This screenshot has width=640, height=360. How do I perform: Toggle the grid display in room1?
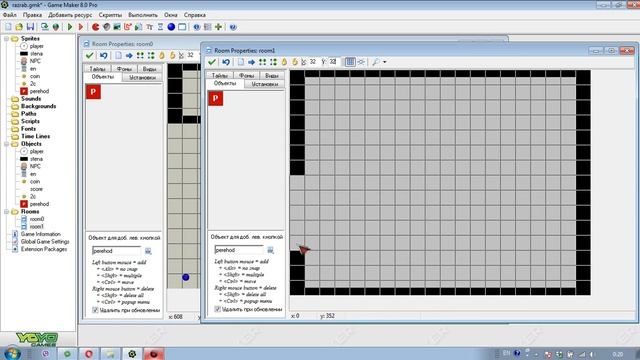click(x=350, y=62)
